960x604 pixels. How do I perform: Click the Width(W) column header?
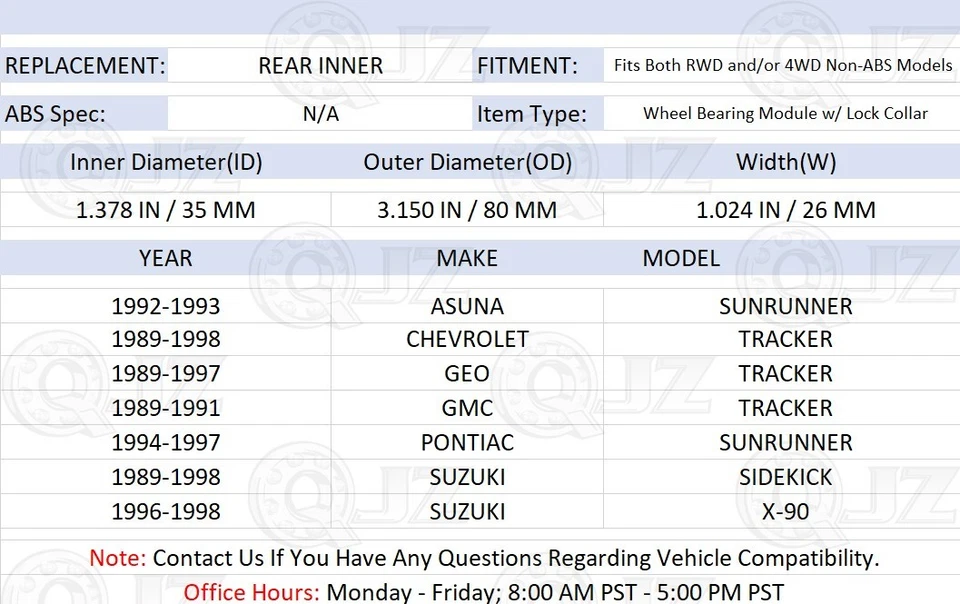click(786, 161)
